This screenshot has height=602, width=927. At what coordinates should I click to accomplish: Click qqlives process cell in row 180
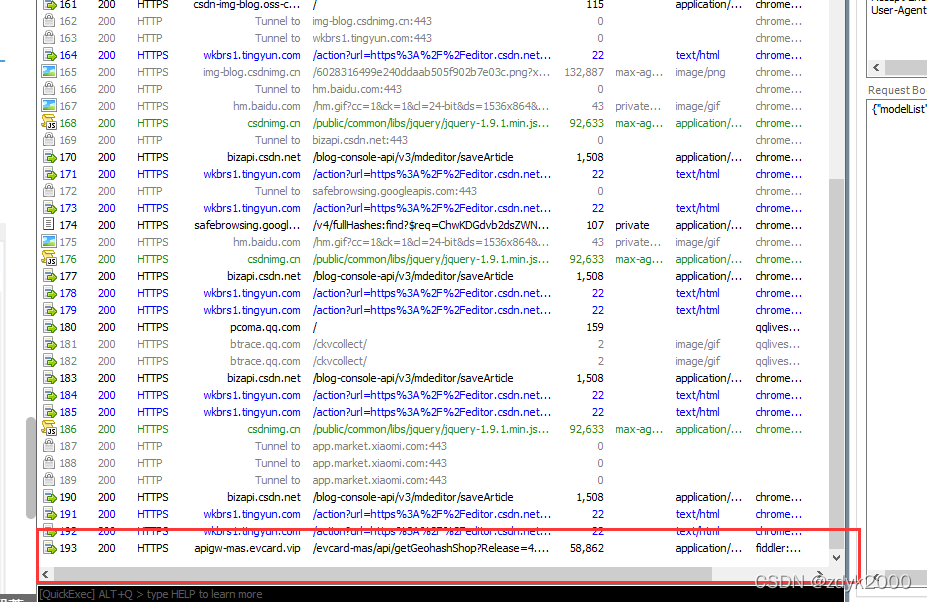point(778,327)
